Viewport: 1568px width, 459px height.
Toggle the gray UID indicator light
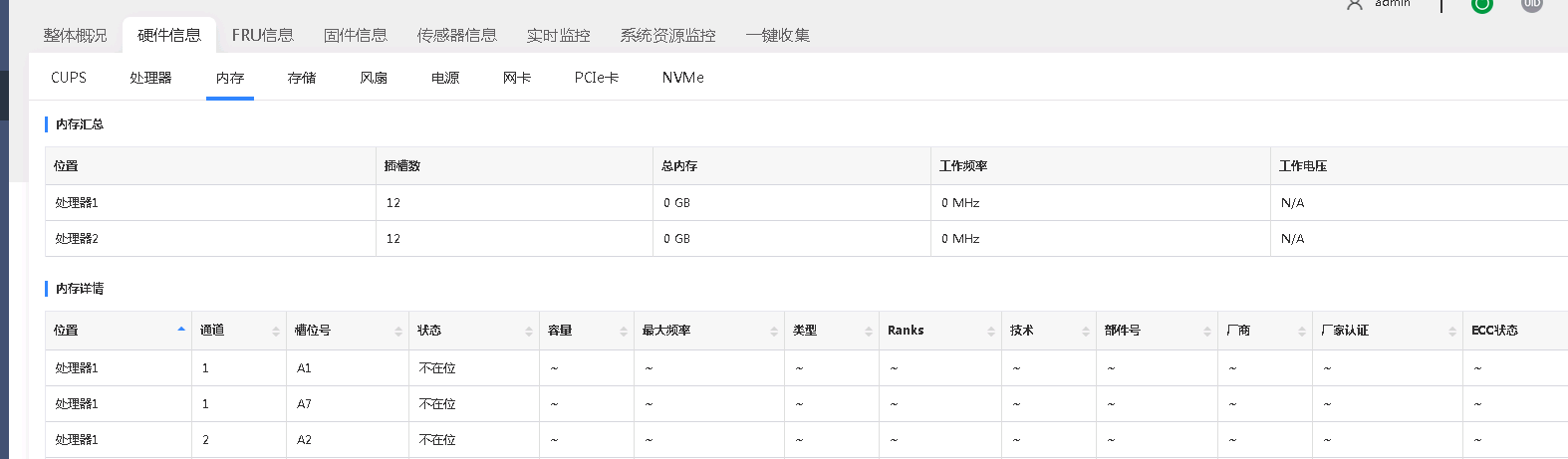coord(1532,4)
